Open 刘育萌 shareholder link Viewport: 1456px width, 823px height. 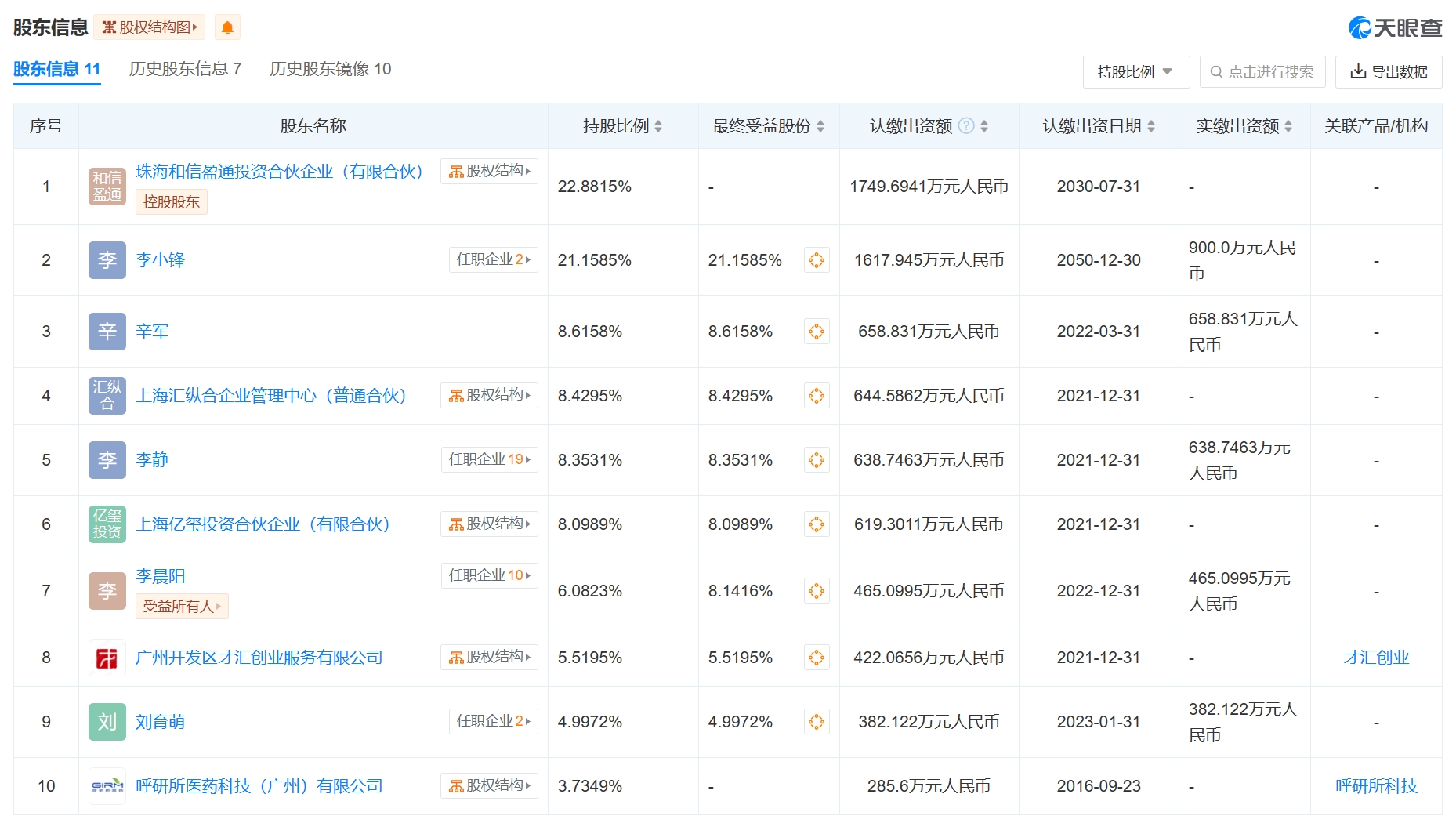coord(161,722)
